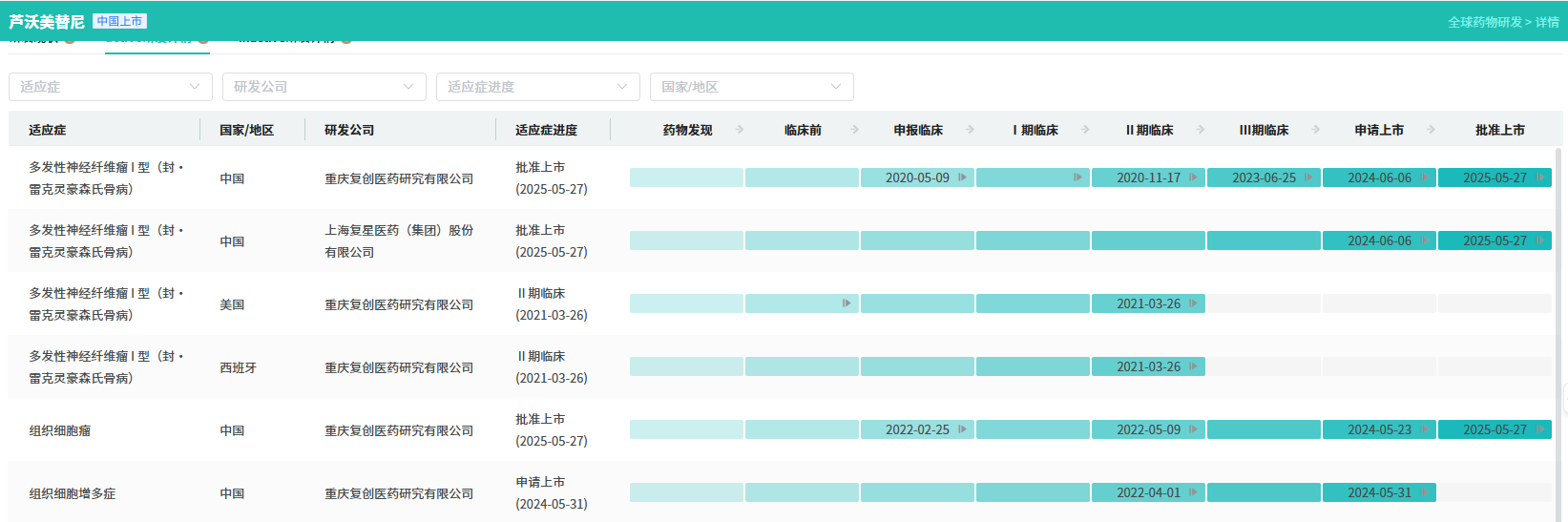Go to 全球药物研发 breadcrumb link
This screenshot has height=522, width=1568.
point(1484,22)
